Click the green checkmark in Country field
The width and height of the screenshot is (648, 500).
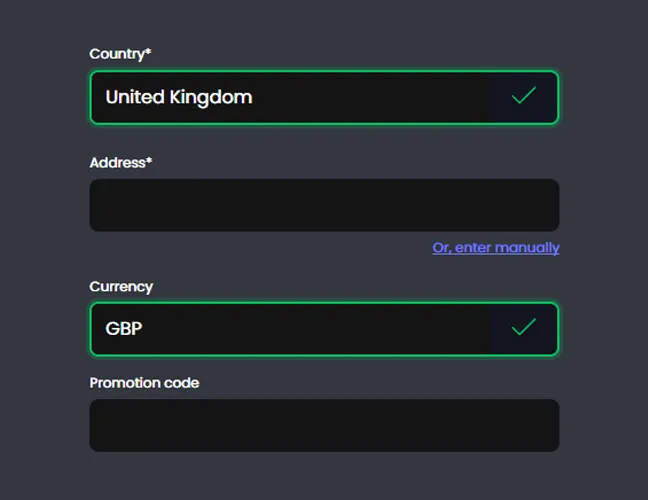tap(523, 97)
